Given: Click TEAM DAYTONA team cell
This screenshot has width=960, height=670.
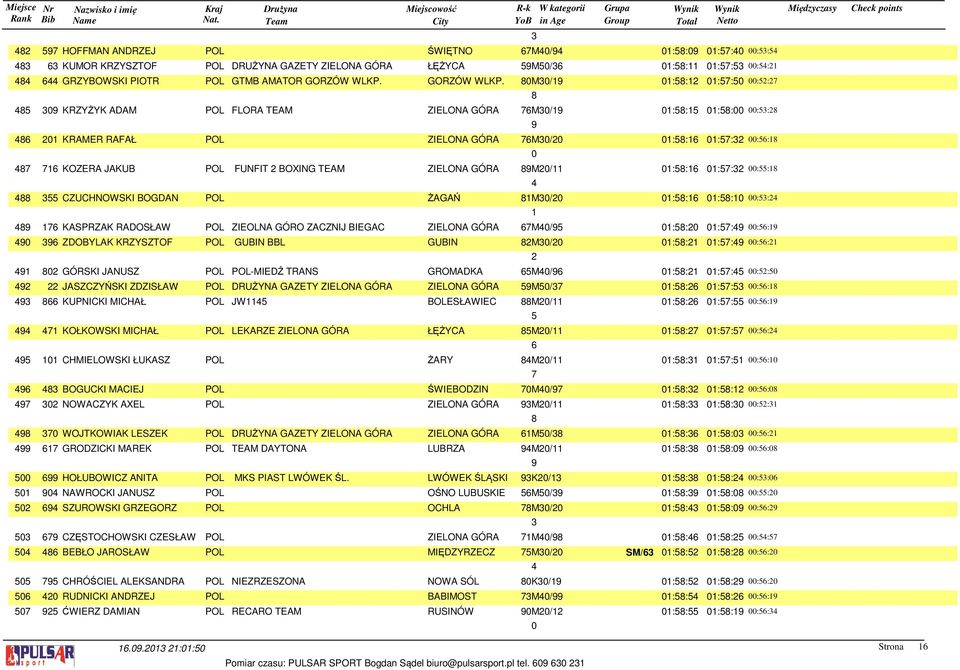Looking at the screenshot, I should 269,448.
